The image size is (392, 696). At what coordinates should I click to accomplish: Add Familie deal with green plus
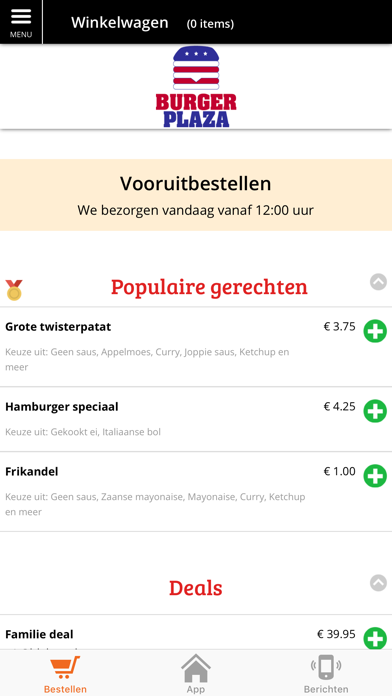tap(375, 639)
